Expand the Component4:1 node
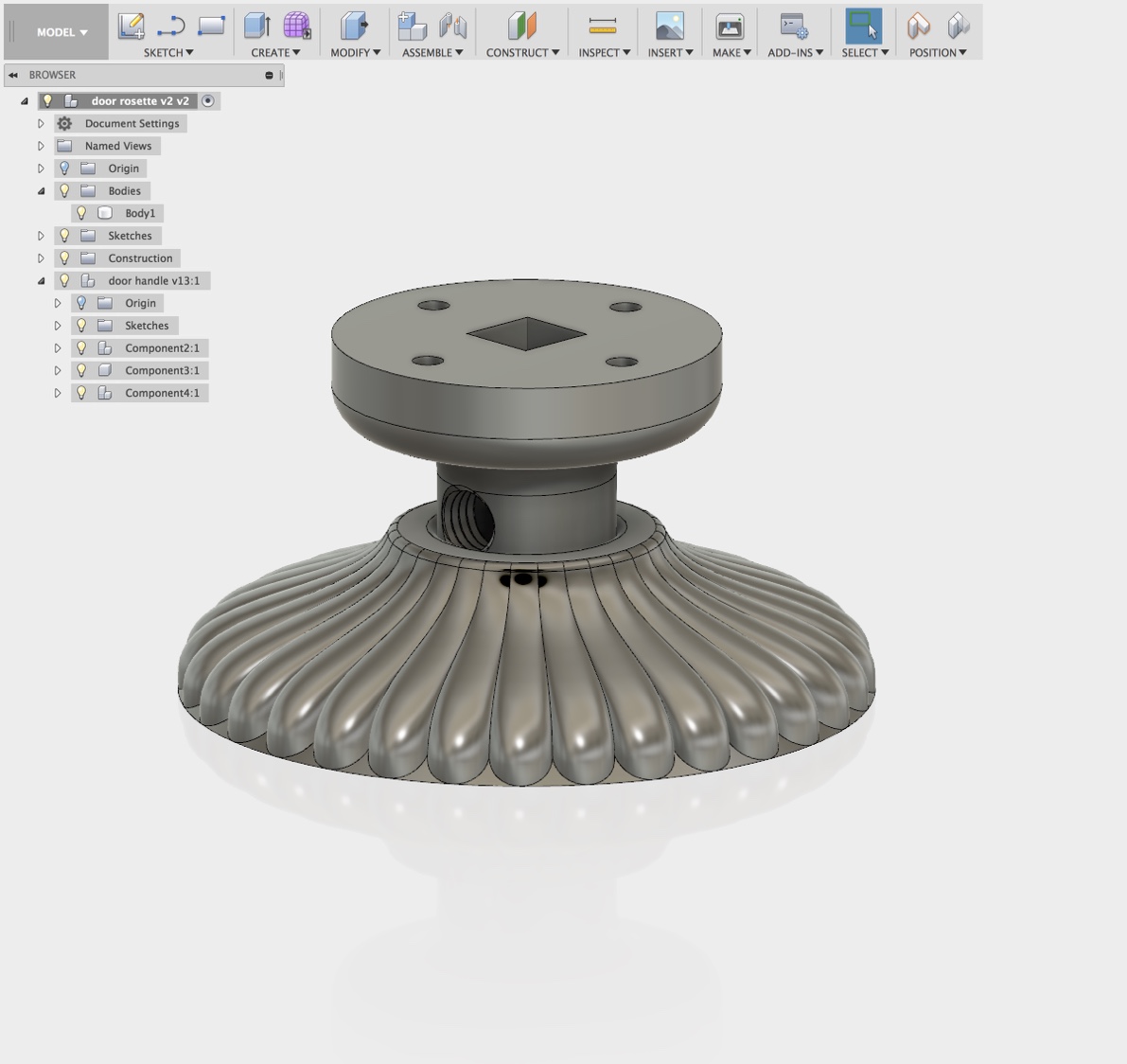Image resolution: width=1127 pixels, height=1064 pixels. point(58,393)
